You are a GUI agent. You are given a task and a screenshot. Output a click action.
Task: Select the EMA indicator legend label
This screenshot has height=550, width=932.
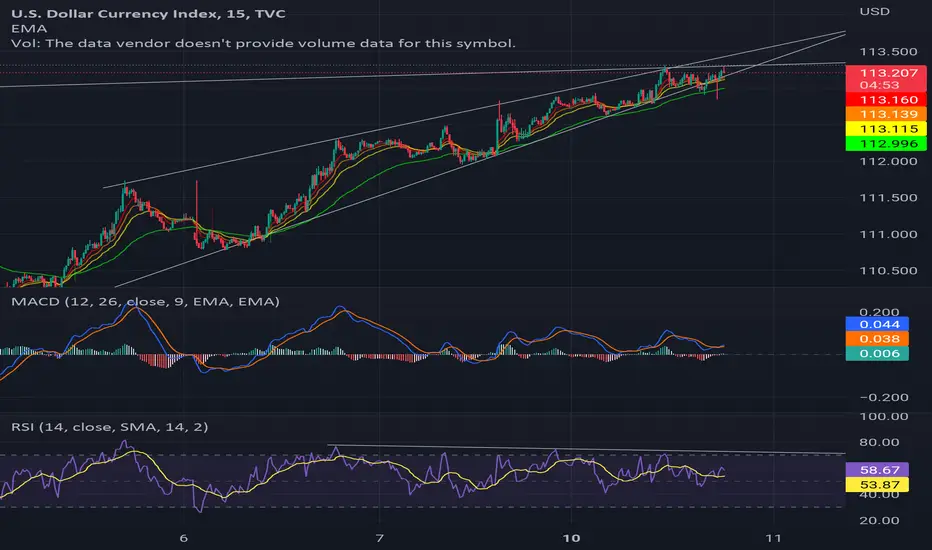pyautogui.click(x=29, y=29)
